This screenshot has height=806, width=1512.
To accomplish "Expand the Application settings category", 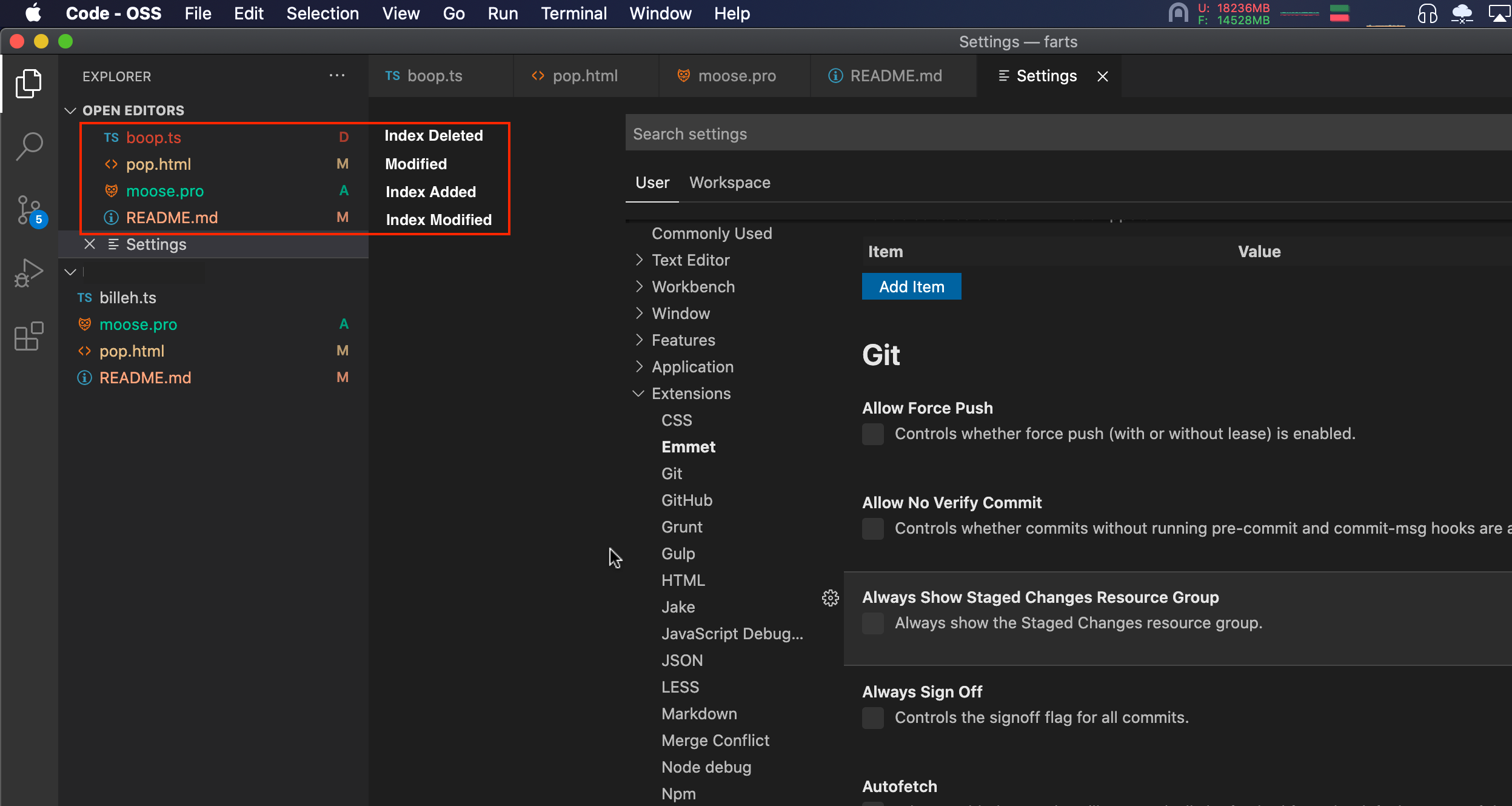I will pyautogui.click(x=639, y=366).
